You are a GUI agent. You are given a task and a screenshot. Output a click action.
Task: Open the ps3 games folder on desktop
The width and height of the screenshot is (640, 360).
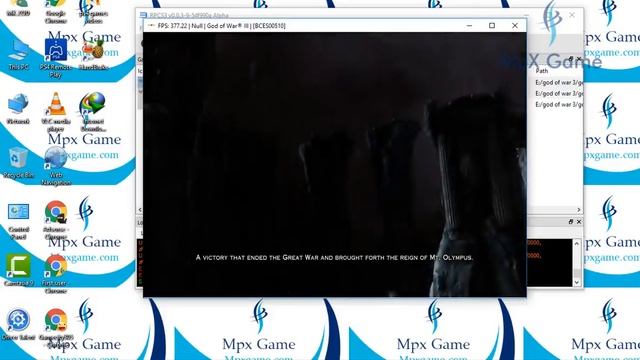93,11
